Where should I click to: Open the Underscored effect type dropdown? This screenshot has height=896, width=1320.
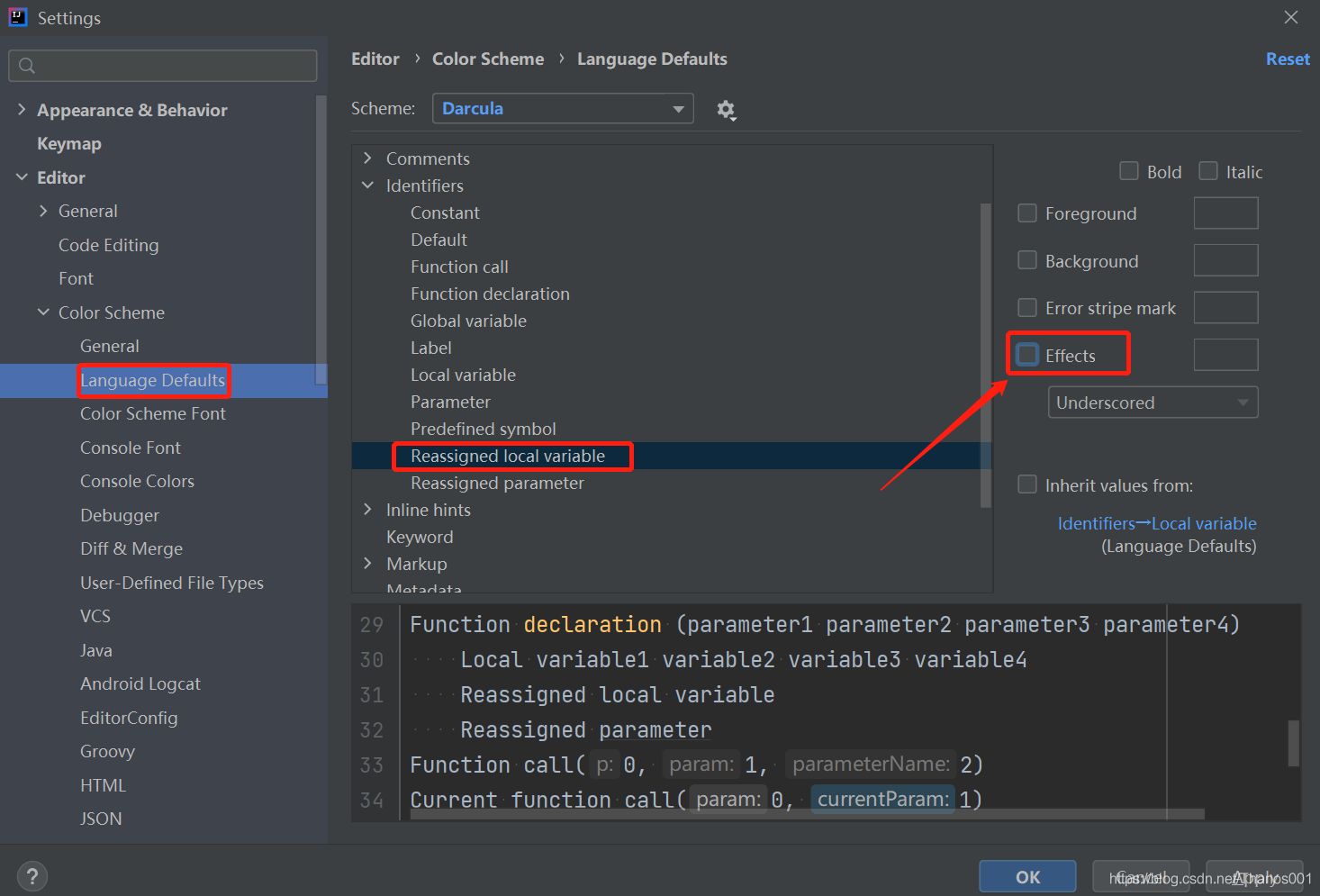click(x=1153, y=403)
